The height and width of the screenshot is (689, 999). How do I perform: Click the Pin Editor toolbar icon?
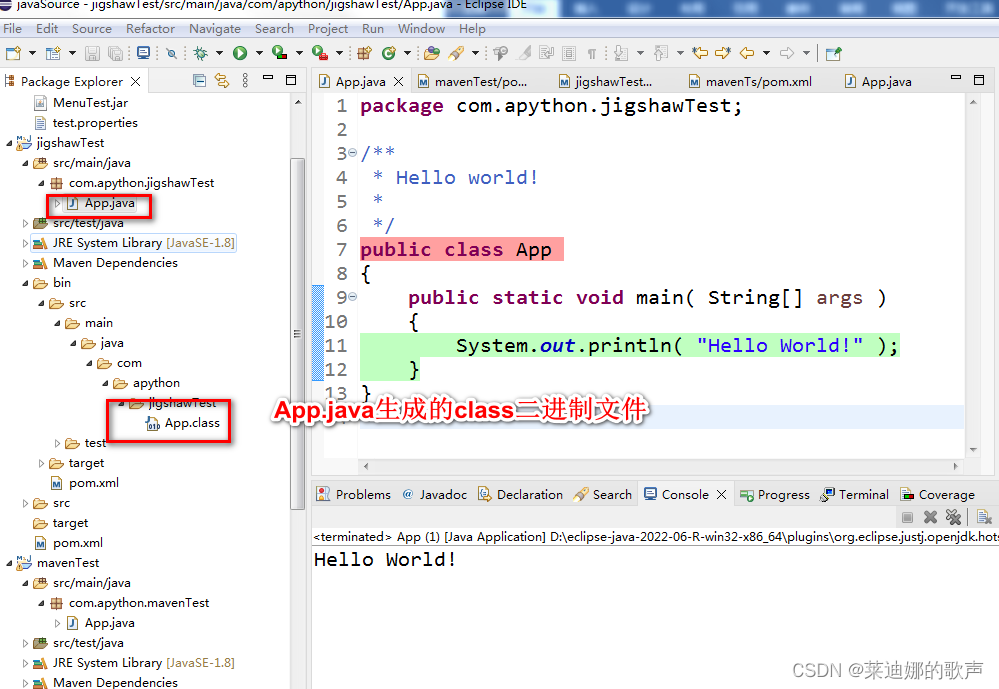point(833,53)
